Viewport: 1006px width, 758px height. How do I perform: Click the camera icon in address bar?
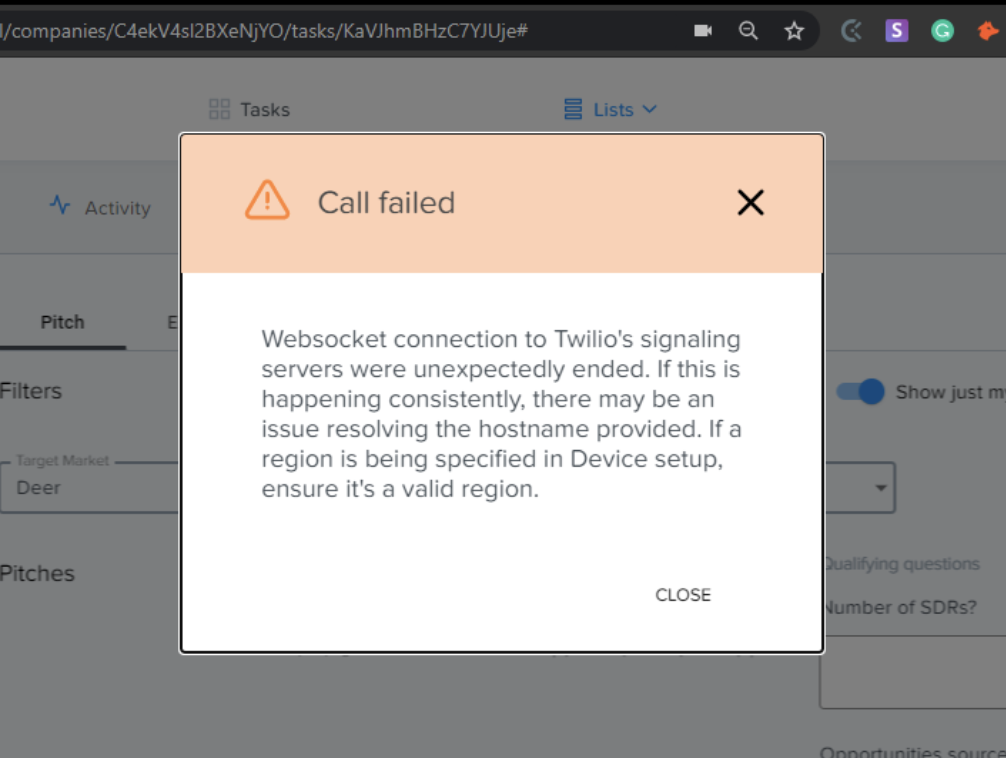tap(703, 30)
